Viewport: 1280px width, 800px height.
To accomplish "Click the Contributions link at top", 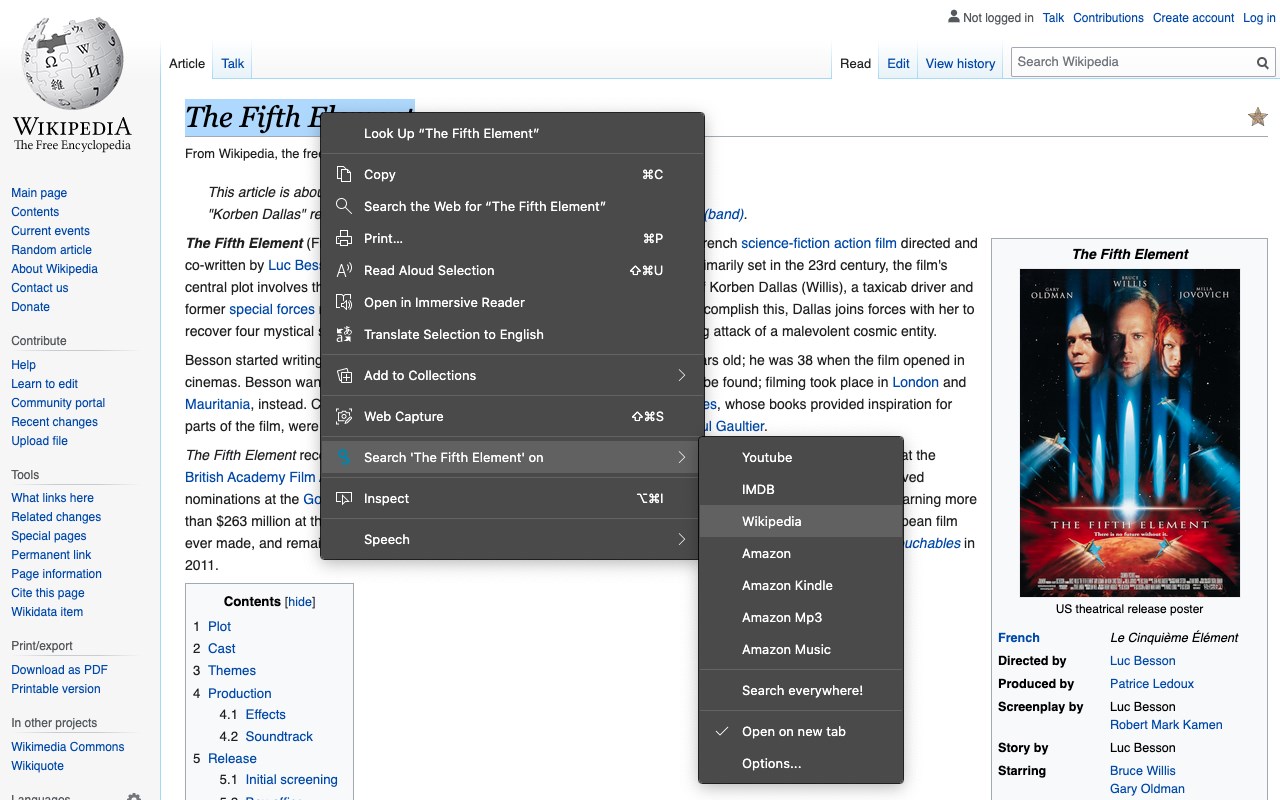I will (1108, 18).
